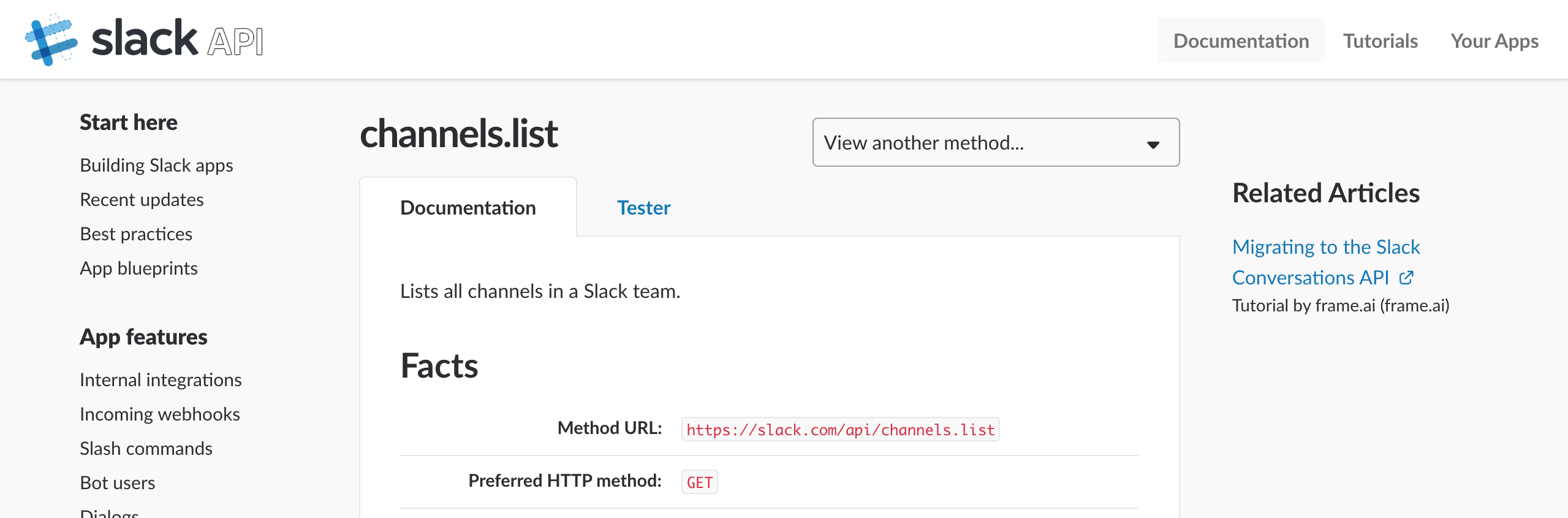Click the App features sidebar heading
The image size is (1568, 518).
(x=143, y=337)
